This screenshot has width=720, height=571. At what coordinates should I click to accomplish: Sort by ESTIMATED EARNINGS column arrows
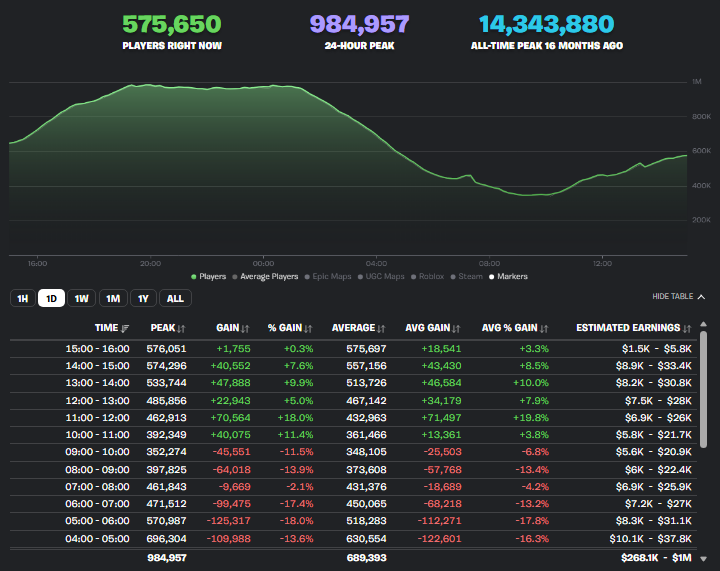point(687,329)
